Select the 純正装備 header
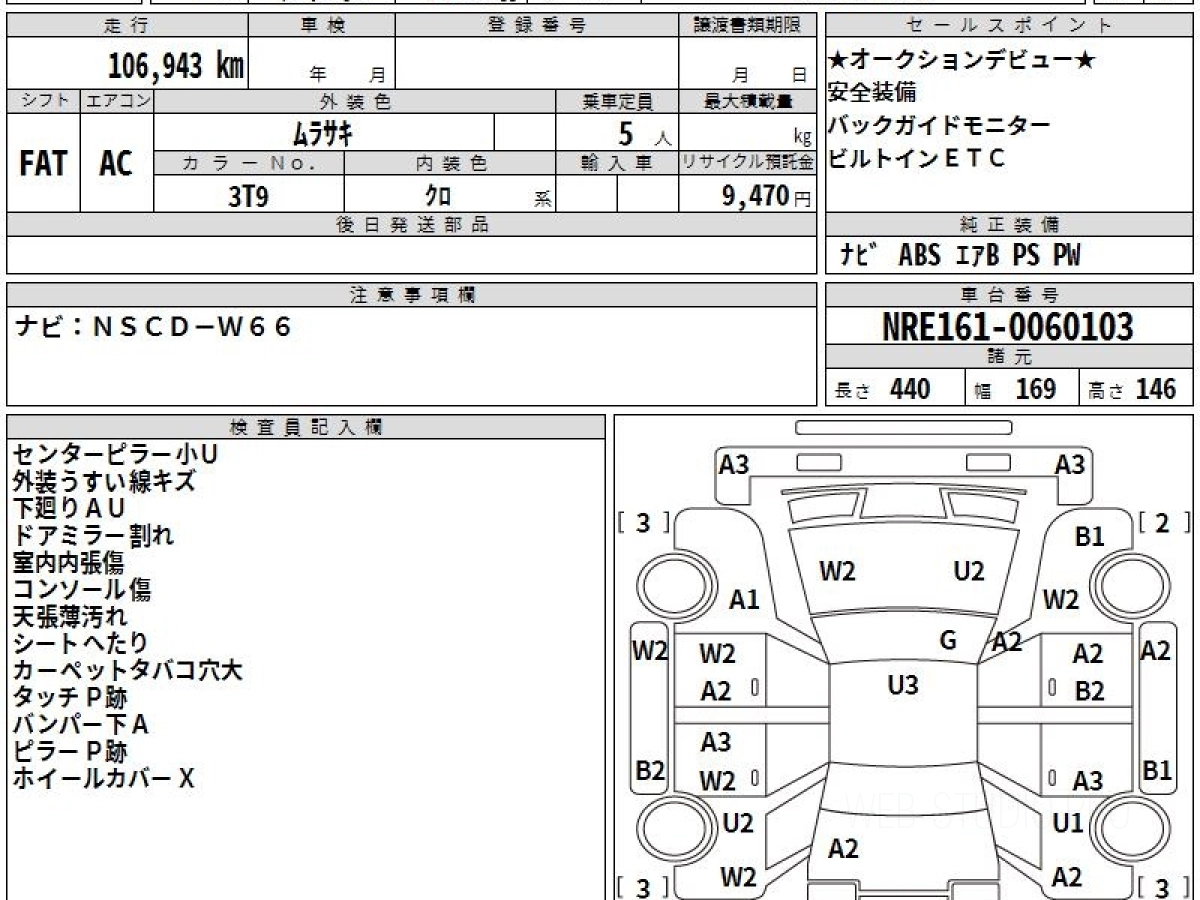The image size is (1200, 900). click(x=1010, y=225)
